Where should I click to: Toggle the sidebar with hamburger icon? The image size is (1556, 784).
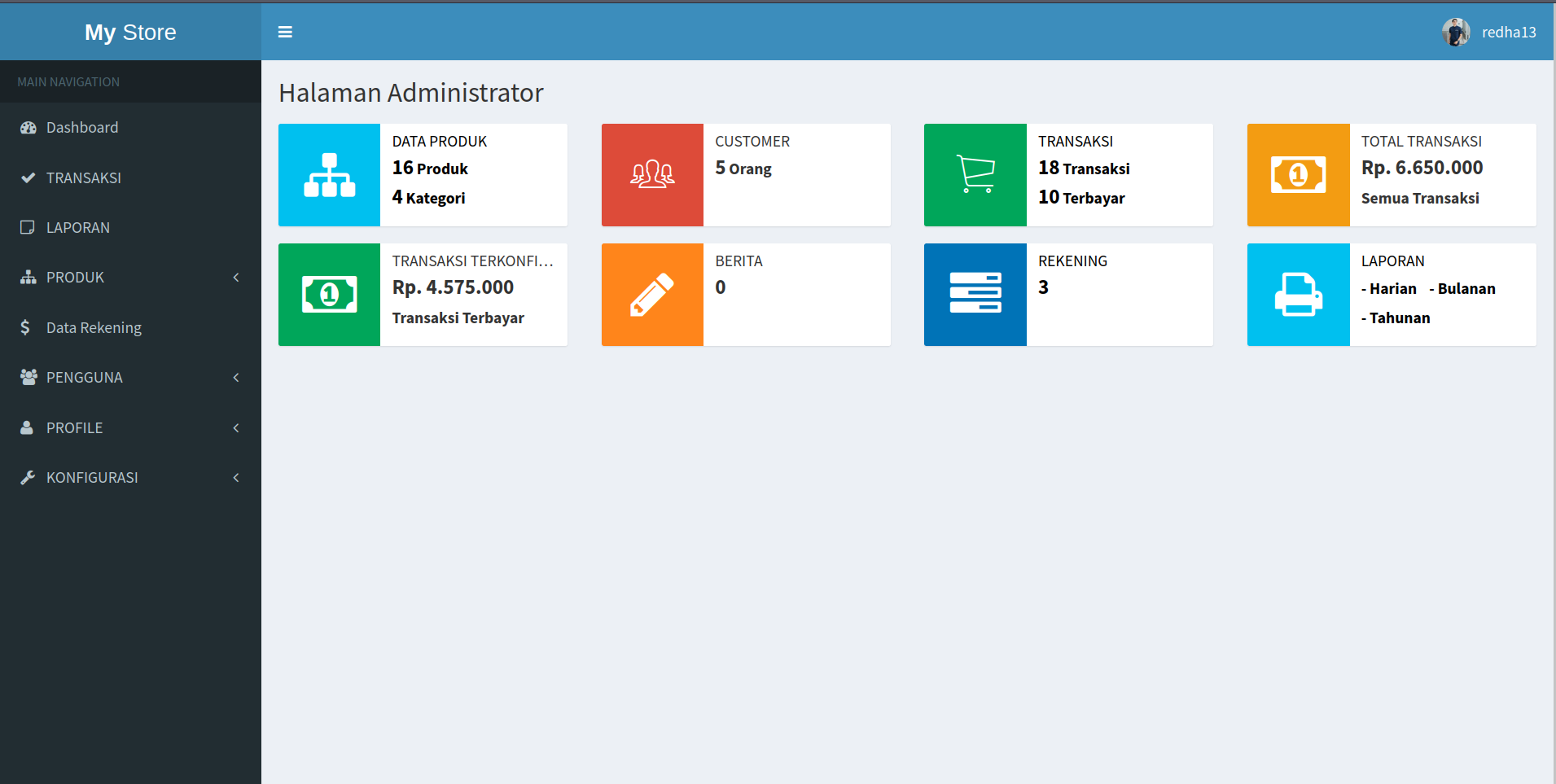(285, 32)
